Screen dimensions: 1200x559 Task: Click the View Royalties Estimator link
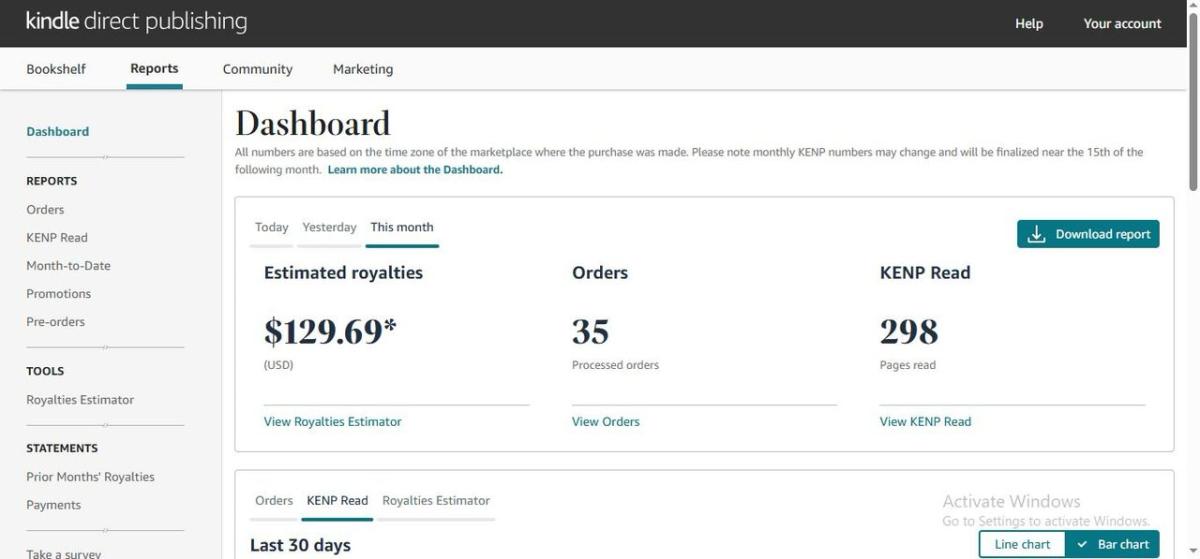pyautogui.click(x=332, y=422)
